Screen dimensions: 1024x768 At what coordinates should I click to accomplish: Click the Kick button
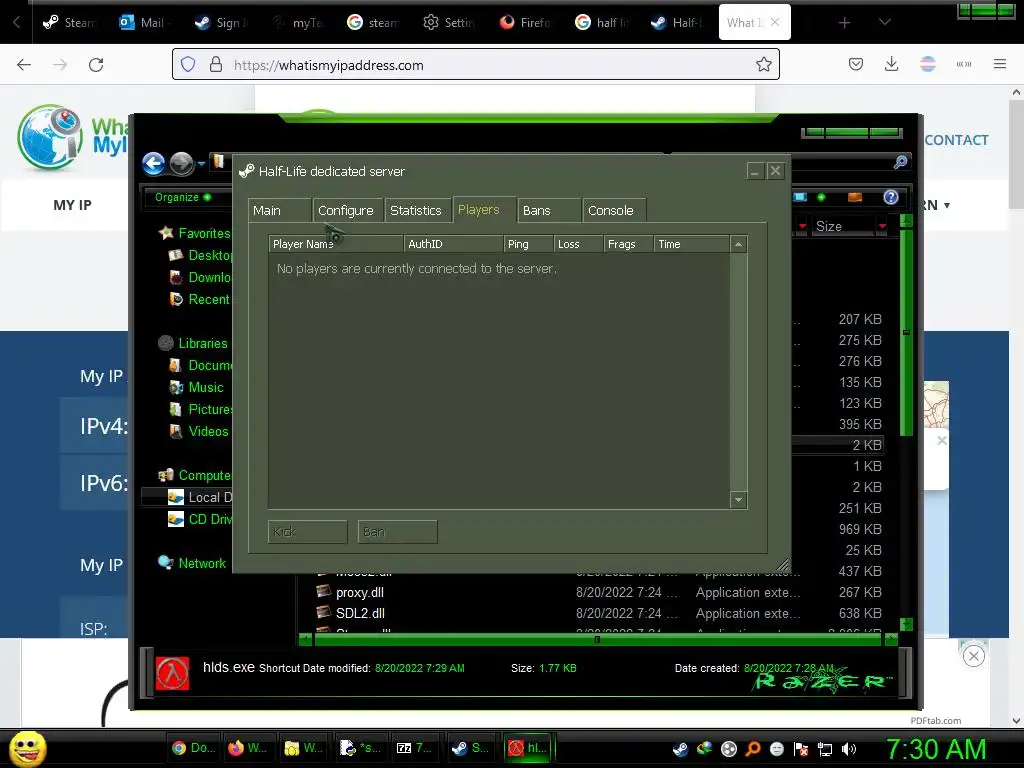[308, 532]
